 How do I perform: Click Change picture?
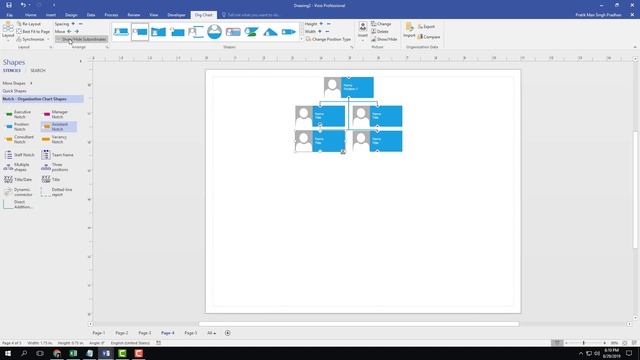[x=381, y=24]
